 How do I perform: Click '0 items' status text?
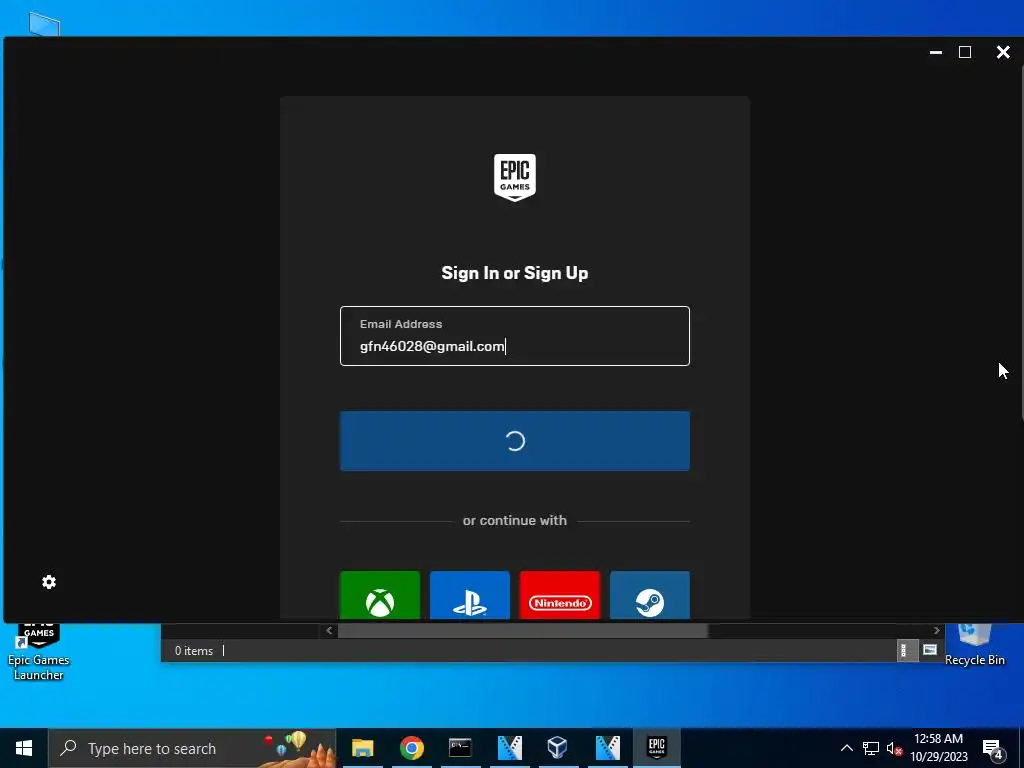pos(194,650)
